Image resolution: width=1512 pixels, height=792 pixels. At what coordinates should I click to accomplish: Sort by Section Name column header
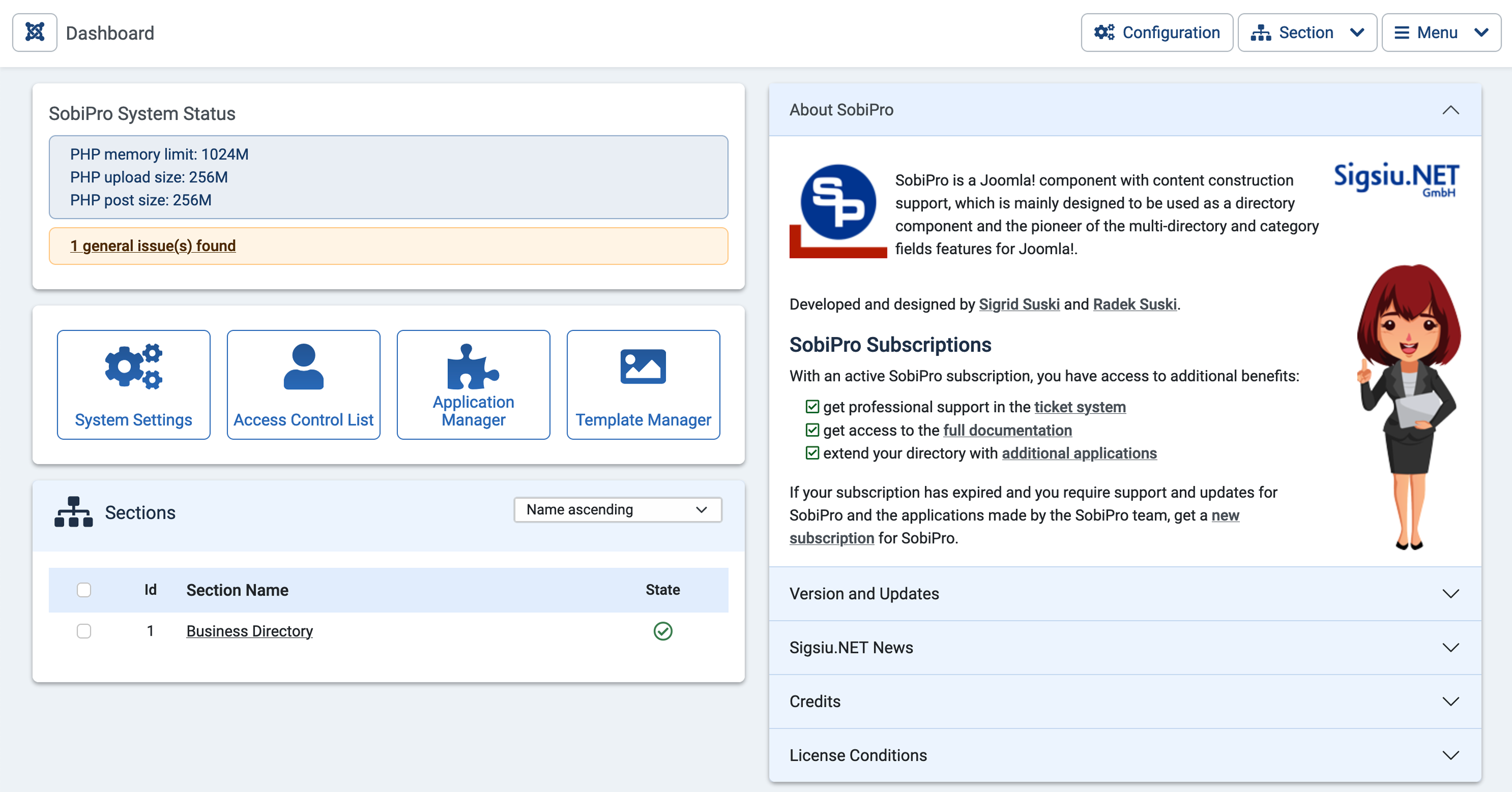(x=237, y=590)
